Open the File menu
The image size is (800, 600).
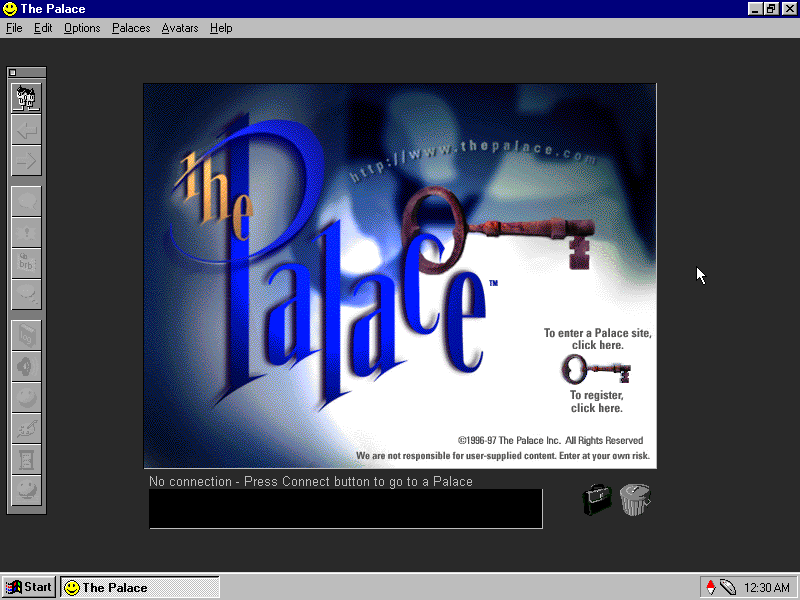[x=14, y=28]
